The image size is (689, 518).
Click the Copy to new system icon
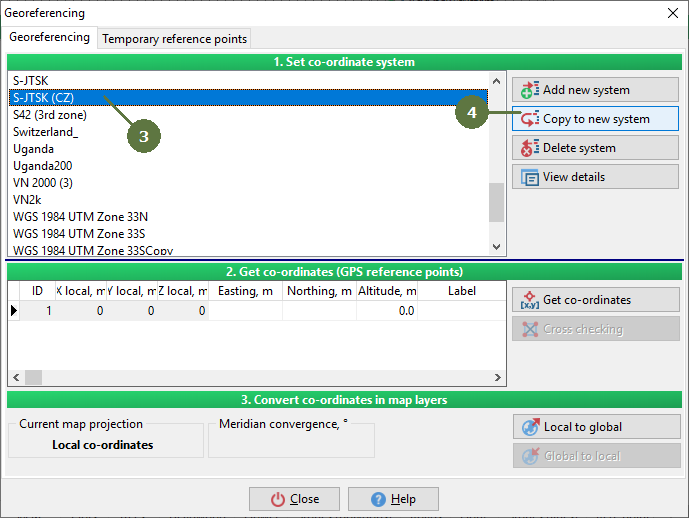529,119
